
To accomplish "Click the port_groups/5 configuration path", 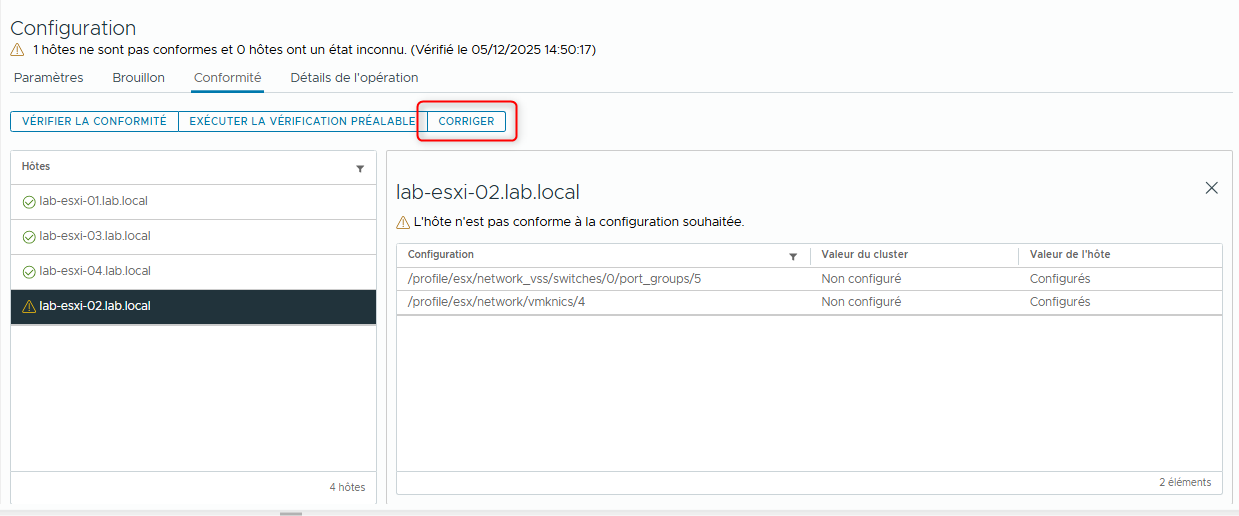I will tap(554, 278).
